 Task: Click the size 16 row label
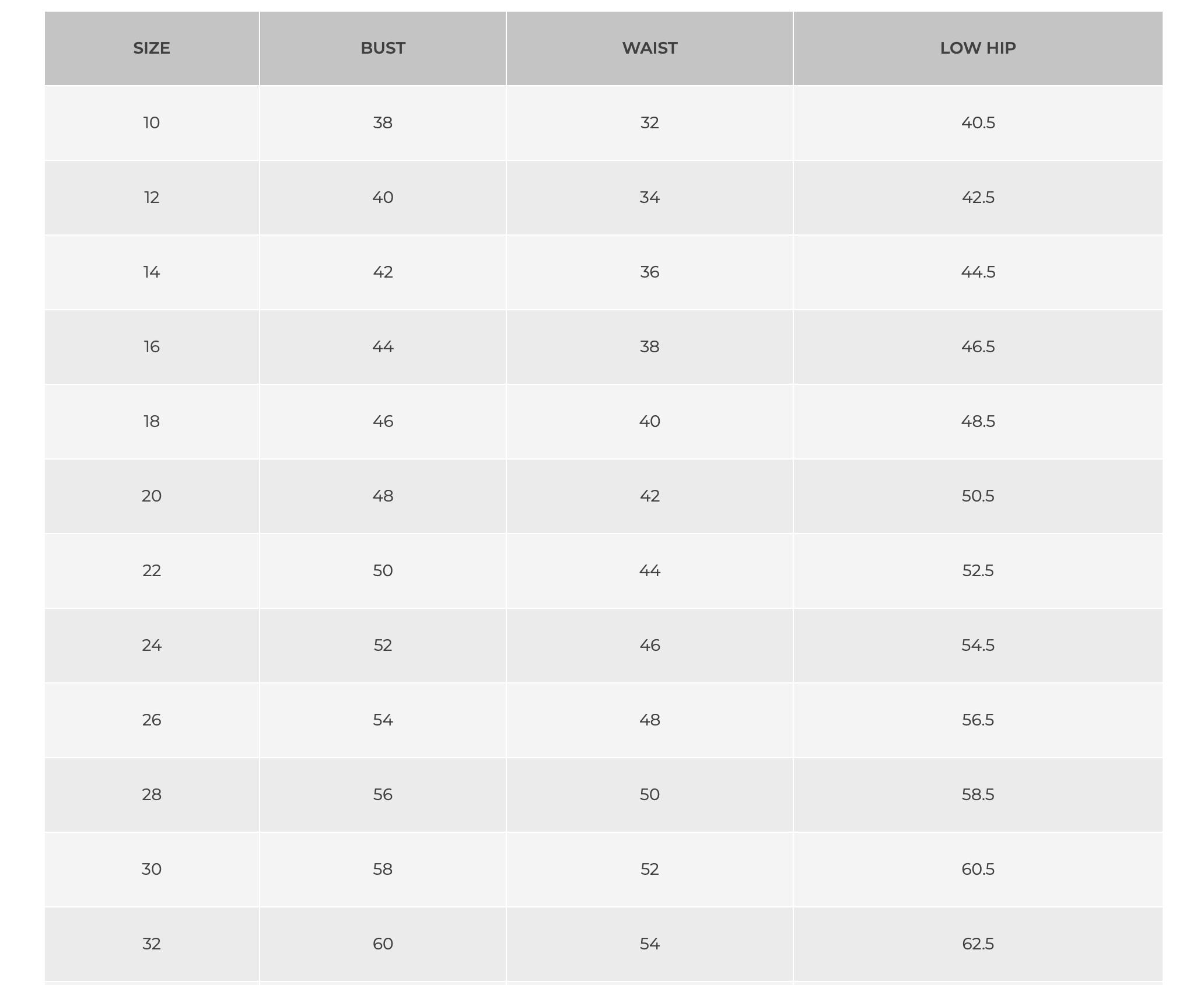pos(152,346)
